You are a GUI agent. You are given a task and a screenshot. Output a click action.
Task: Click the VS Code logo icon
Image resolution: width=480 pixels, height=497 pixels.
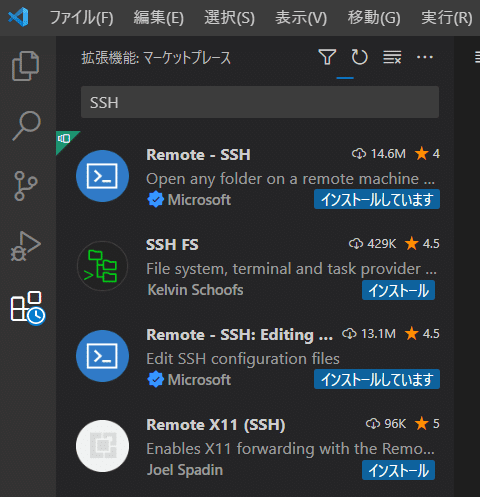click(18, 17)
